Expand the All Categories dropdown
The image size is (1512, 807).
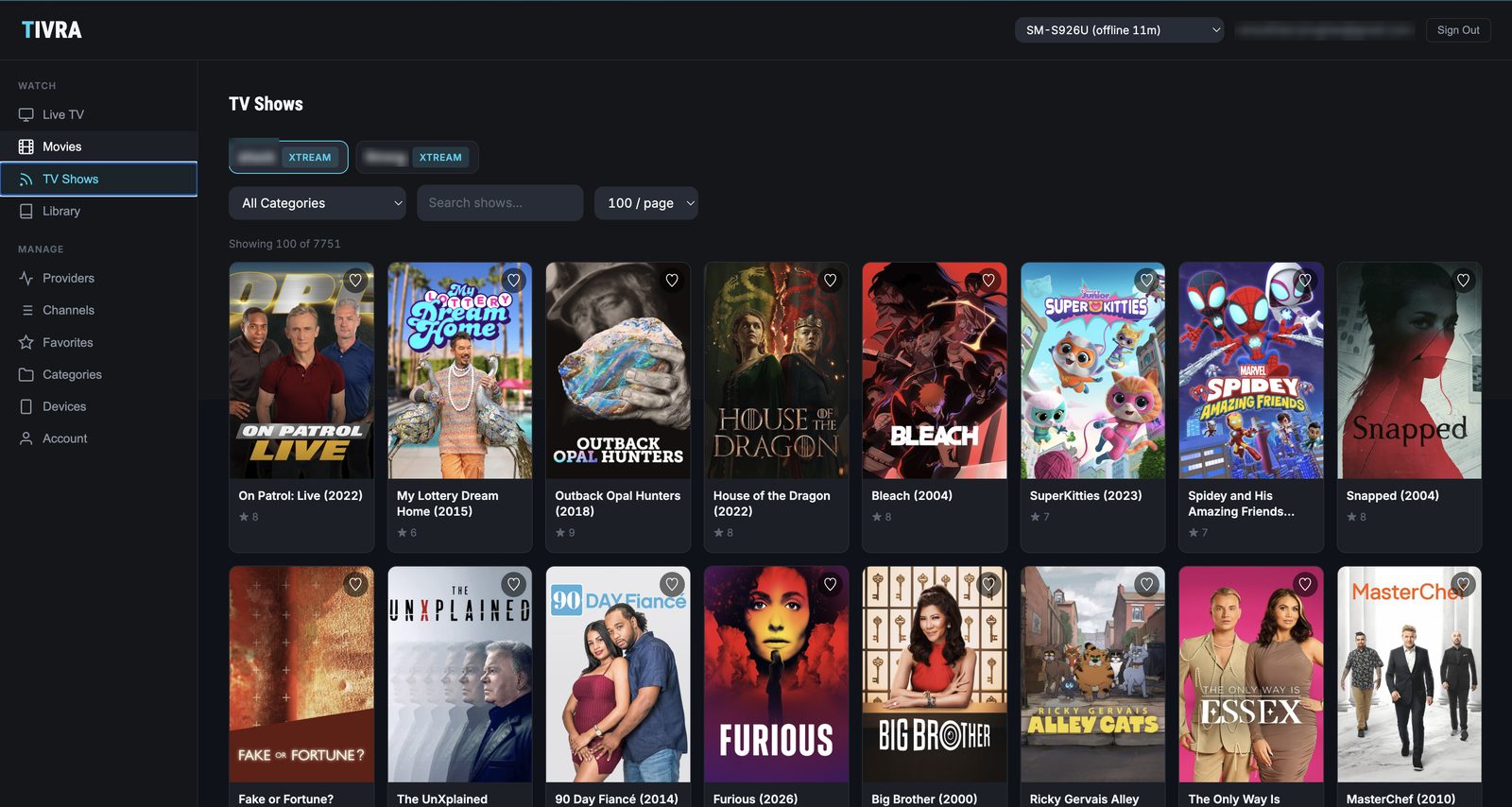click(317, 203)
